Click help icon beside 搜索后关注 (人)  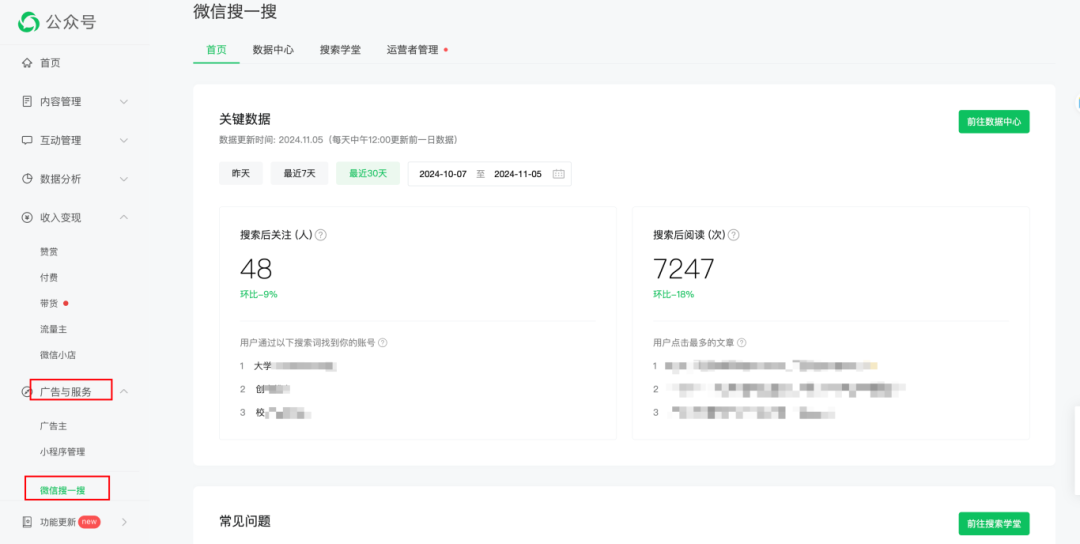point(321,235)
